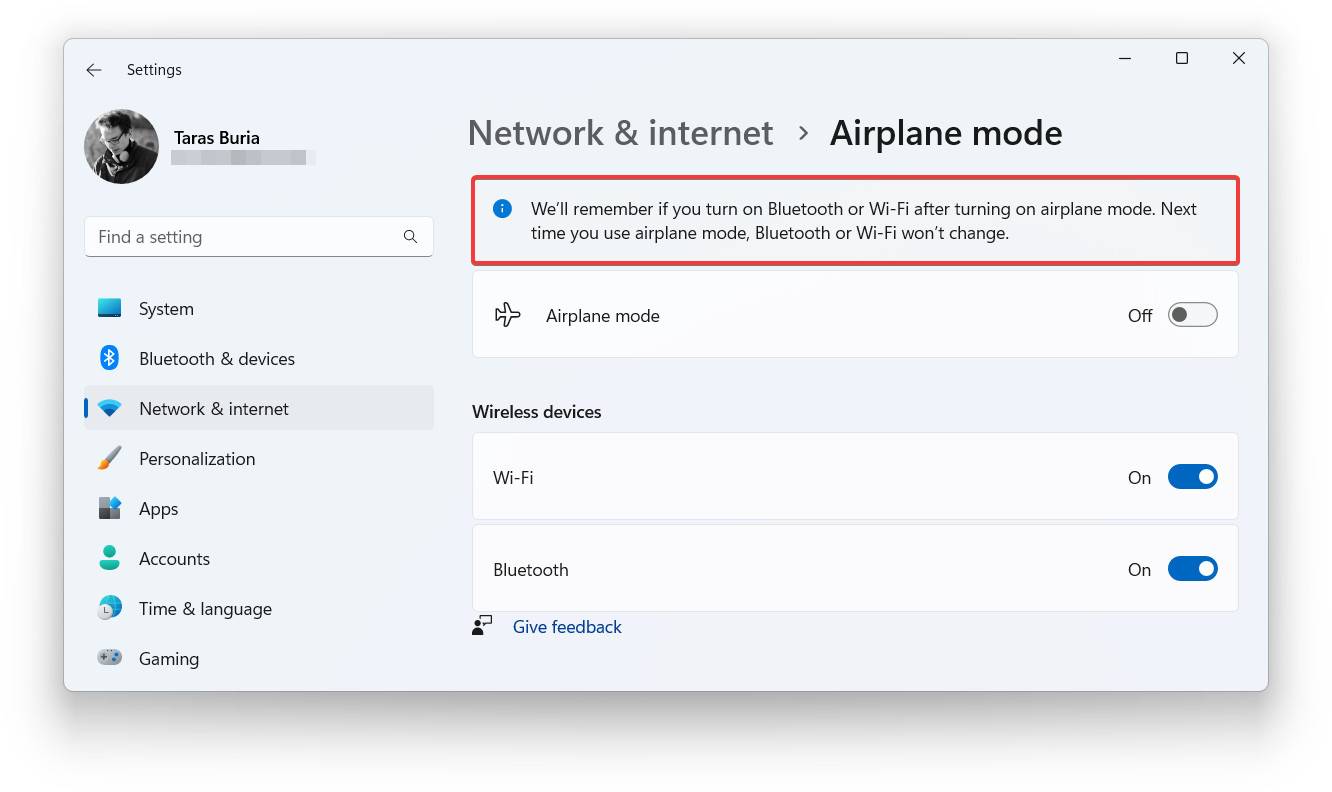Turn on Airplane mode
The height and width of the screenshot is (792, 1332).
tap(1192, 314)
